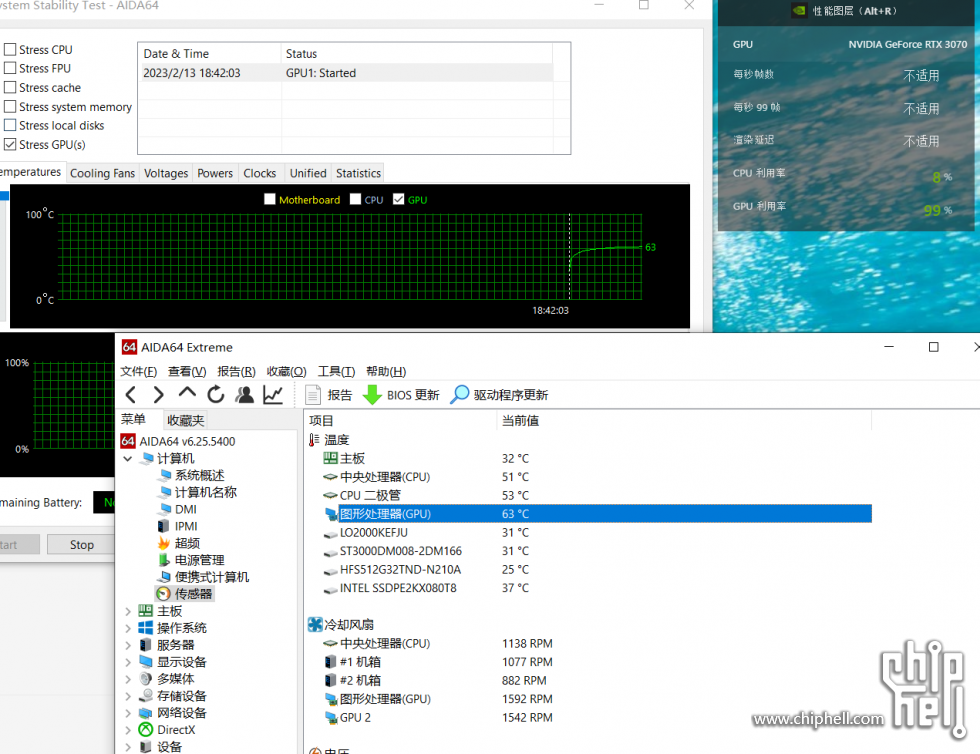
Task: Click the AIDA64 Extreme title bar logo
Action: (x=129, y=347)
